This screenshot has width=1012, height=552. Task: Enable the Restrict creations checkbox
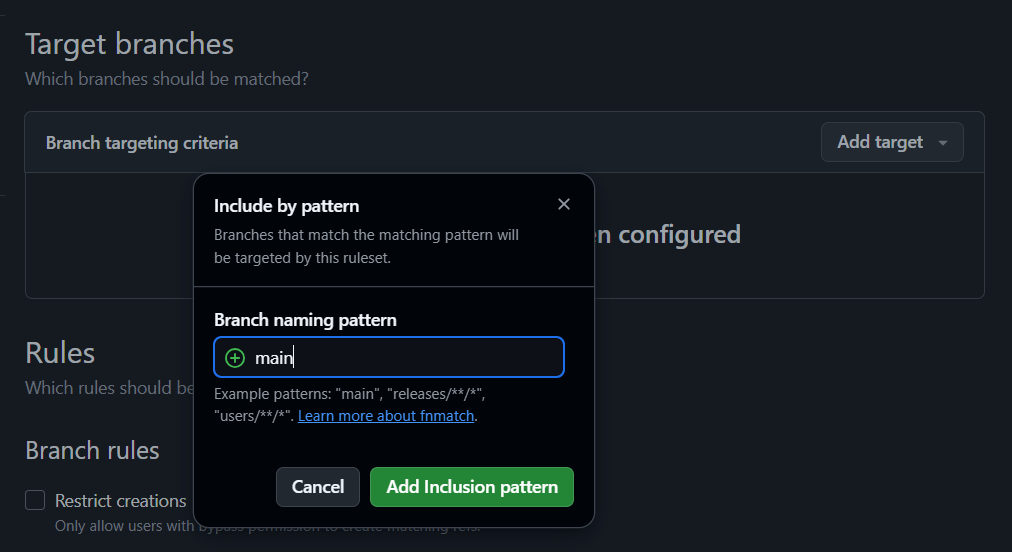[36, 500]
